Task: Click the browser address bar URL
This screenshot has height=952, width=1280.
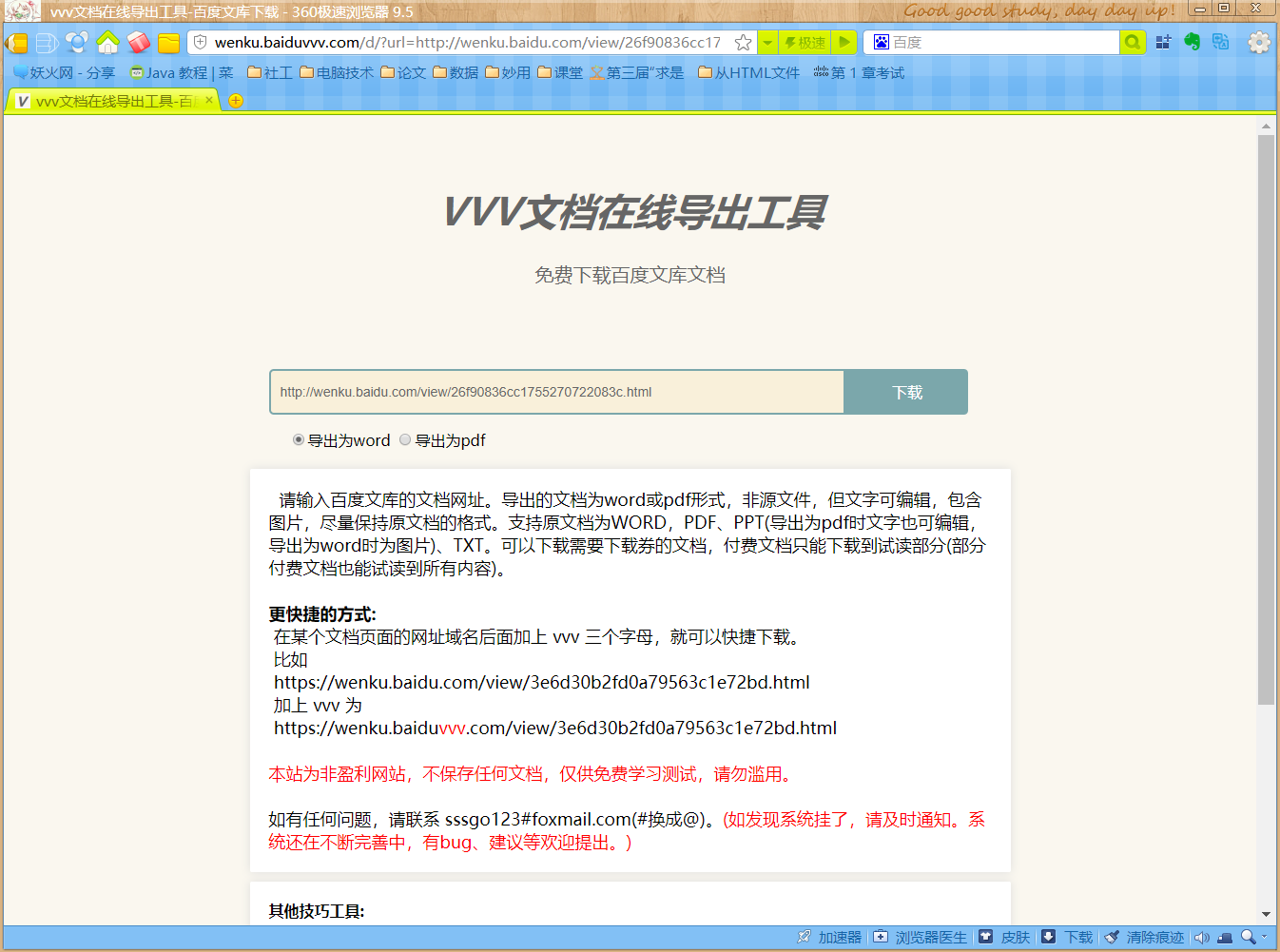Action: coord(468,43)
